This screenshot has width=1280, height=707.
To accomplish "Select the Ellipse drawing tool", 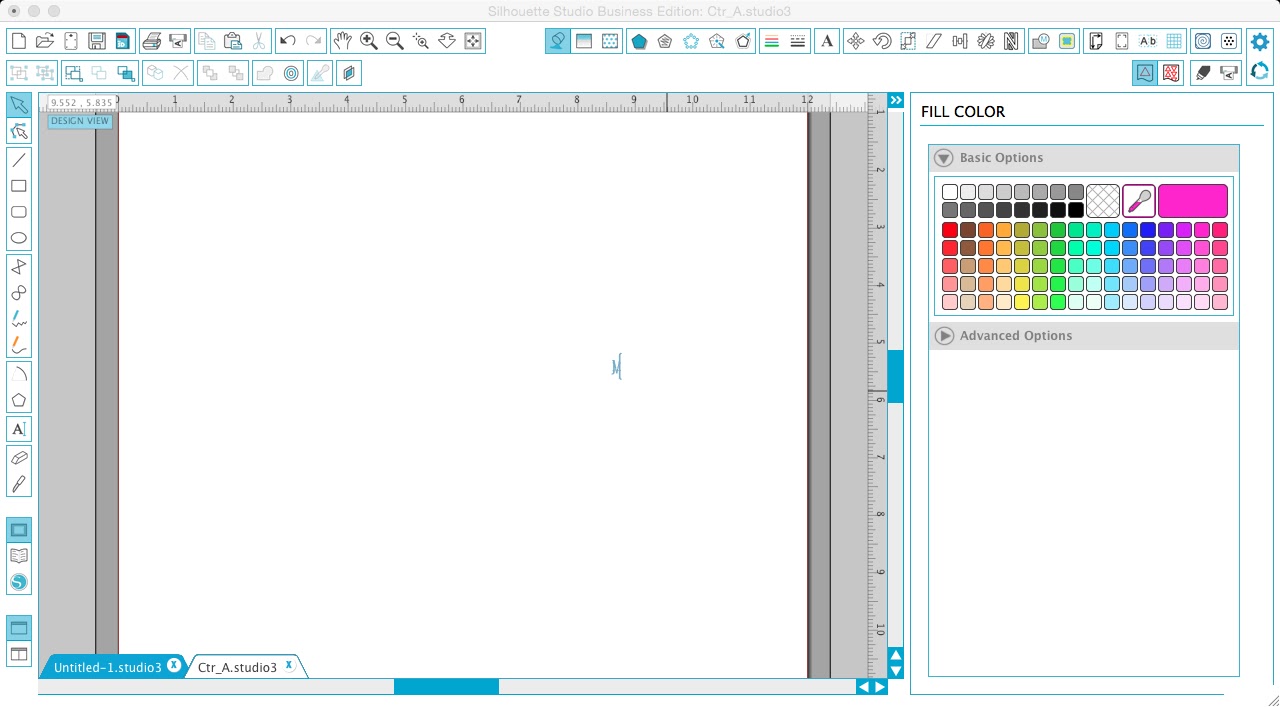I will coord(18,237).
